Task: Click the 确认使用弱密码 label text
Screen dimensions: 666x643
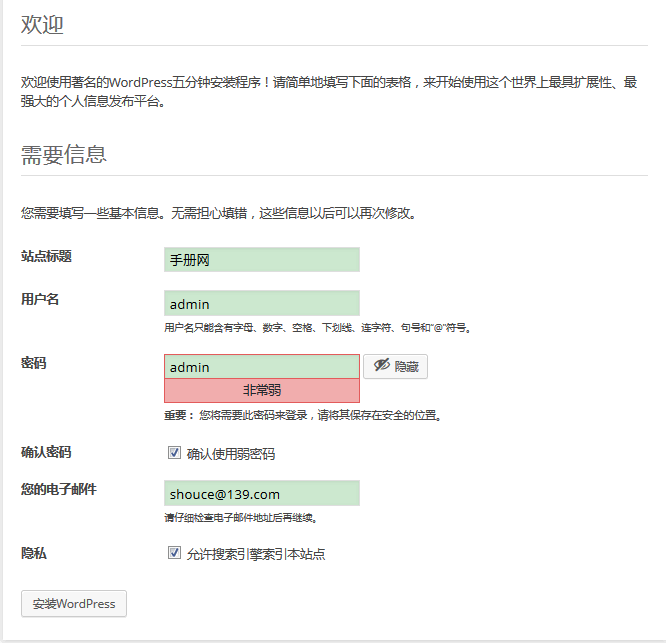Action: pyautogui.click(x=231, y=454)
